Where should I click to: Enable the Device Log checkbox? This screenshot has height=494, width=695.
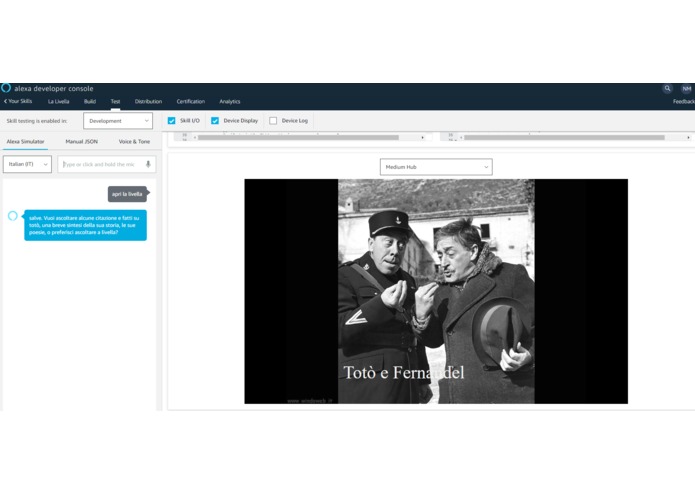[x=273, y=121]
